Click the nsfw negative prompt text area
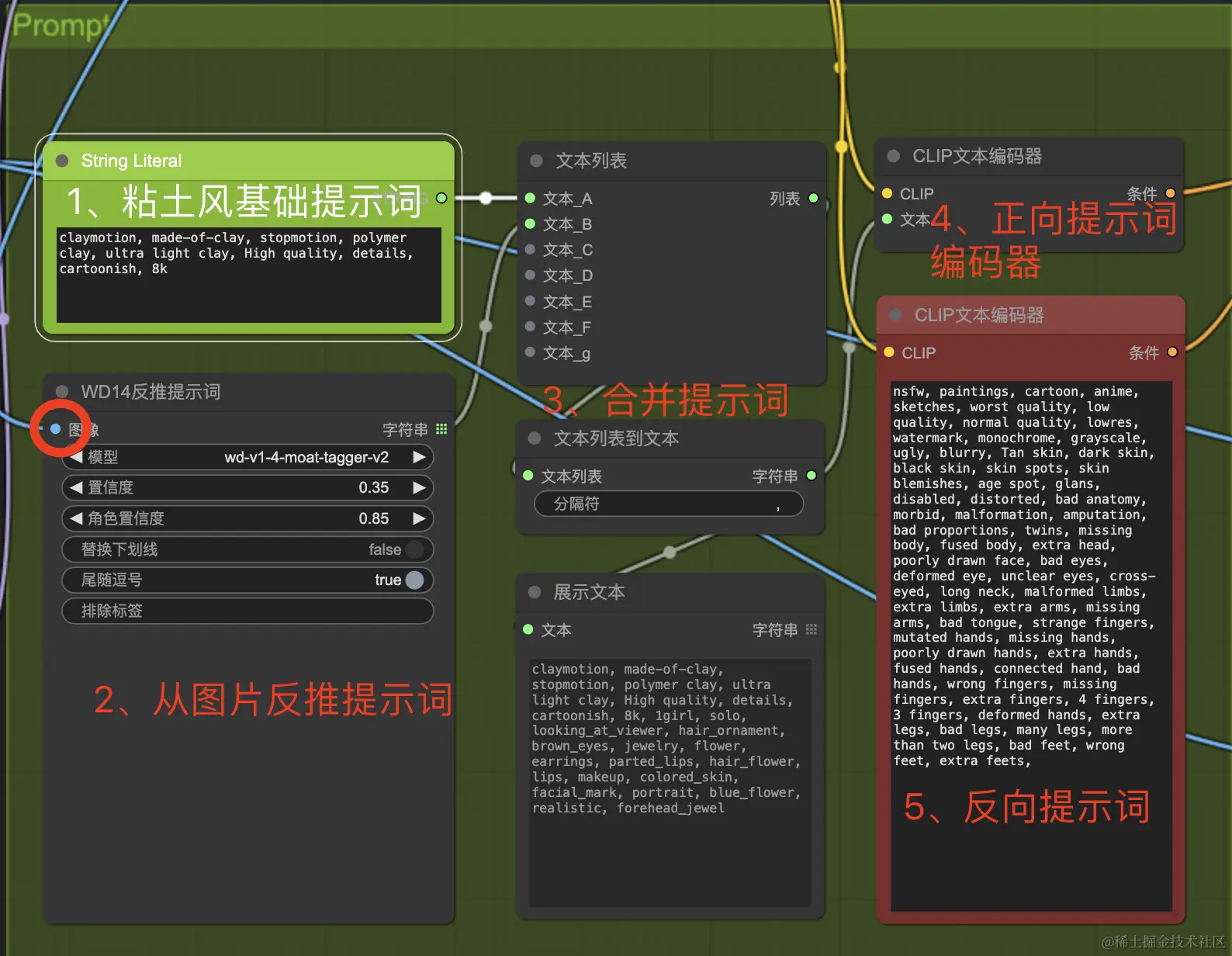This screenshot has height=956, width=1232. point(1031,646)
